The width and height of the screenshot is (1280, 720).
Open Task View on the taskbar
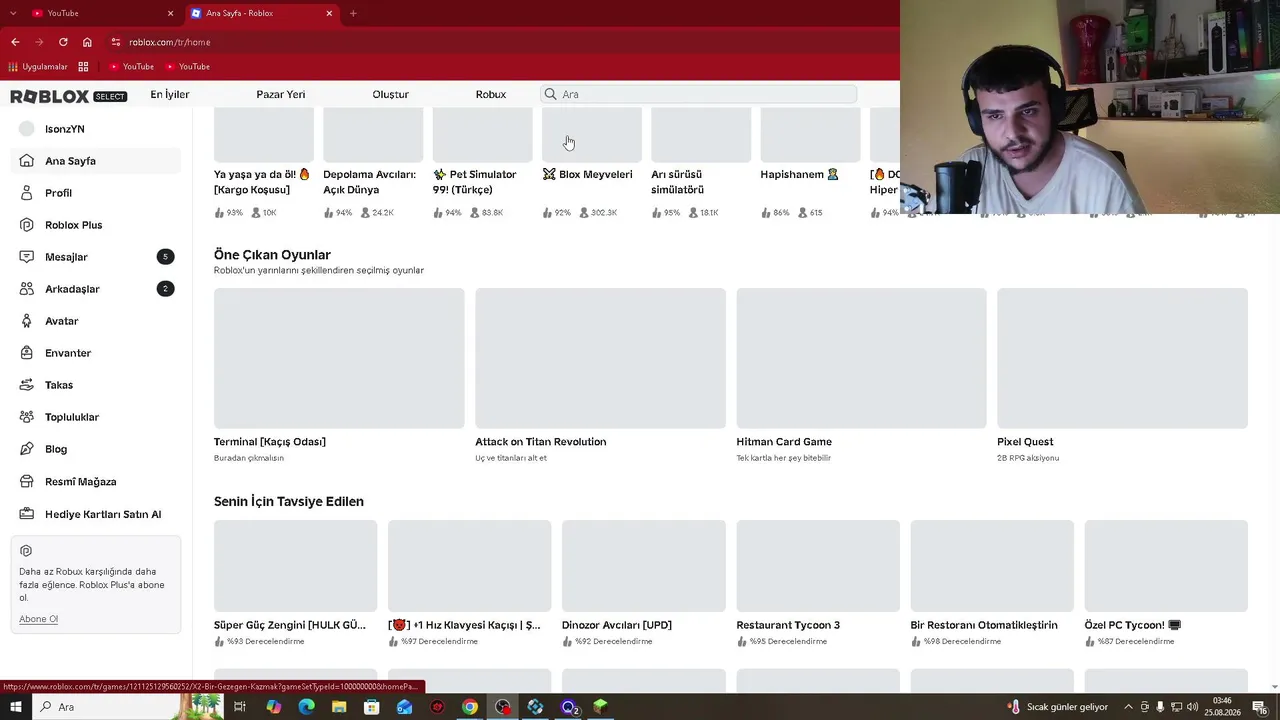click(240, 707)
